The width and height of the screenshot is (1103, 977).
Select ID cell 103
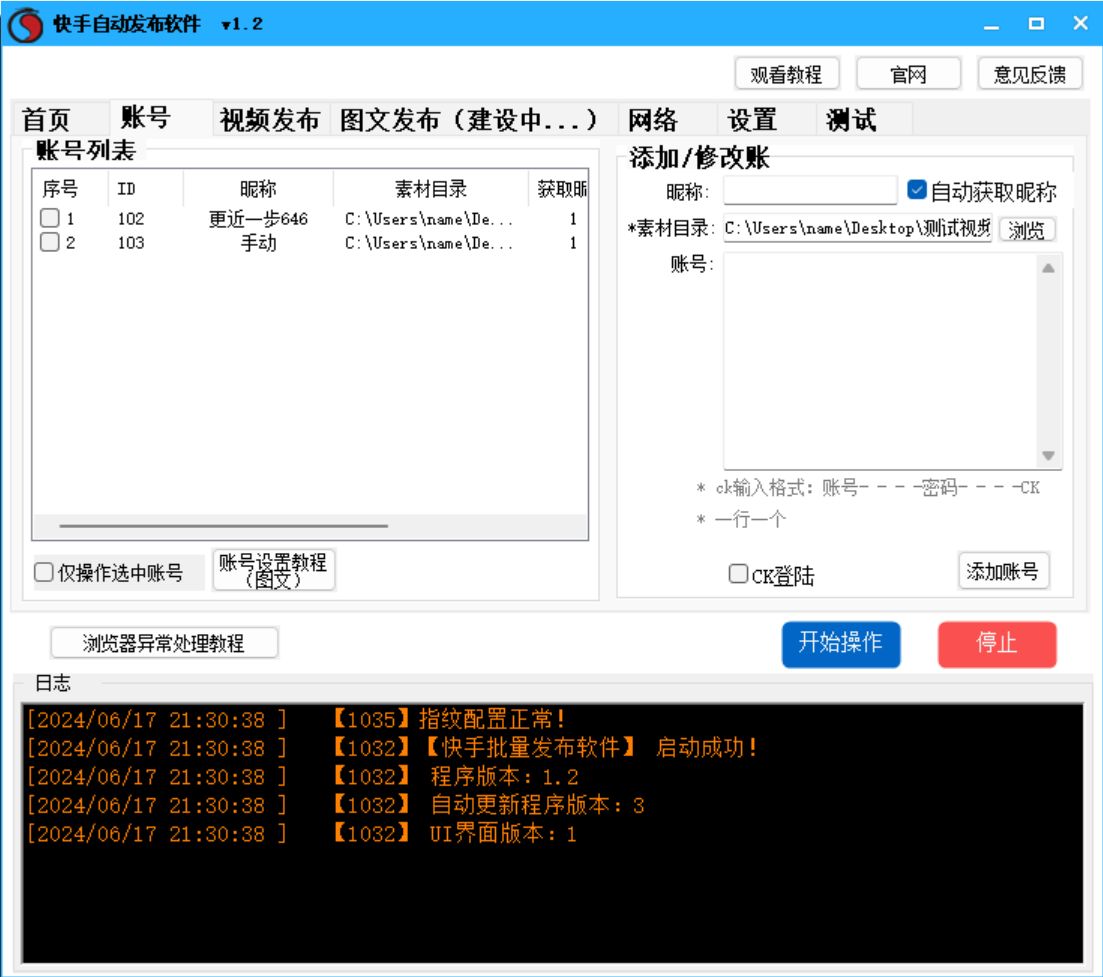131,243
